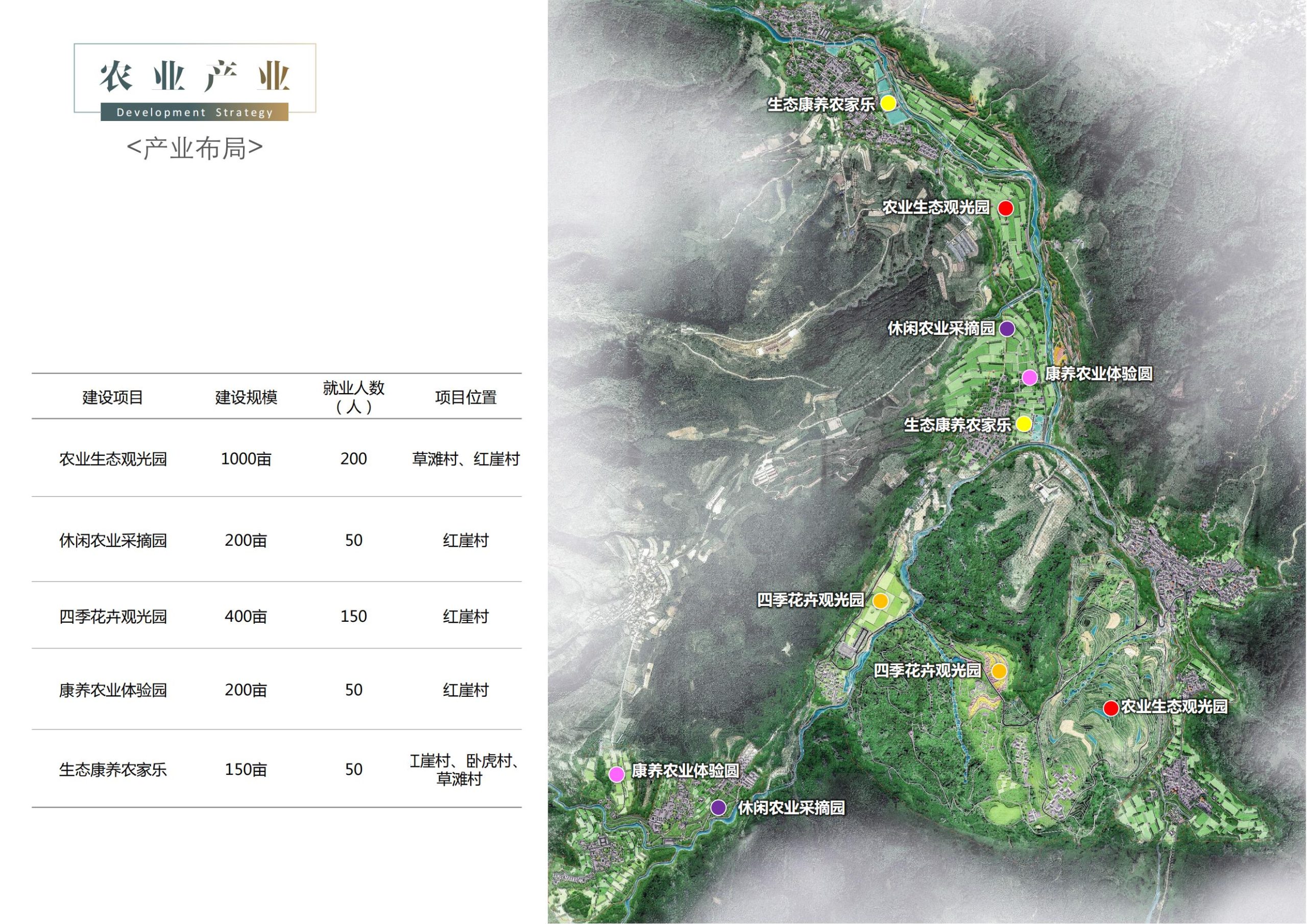
Task: Click 200亩 in the 康养农业体验园 row
Action: (x=246, y=690)
